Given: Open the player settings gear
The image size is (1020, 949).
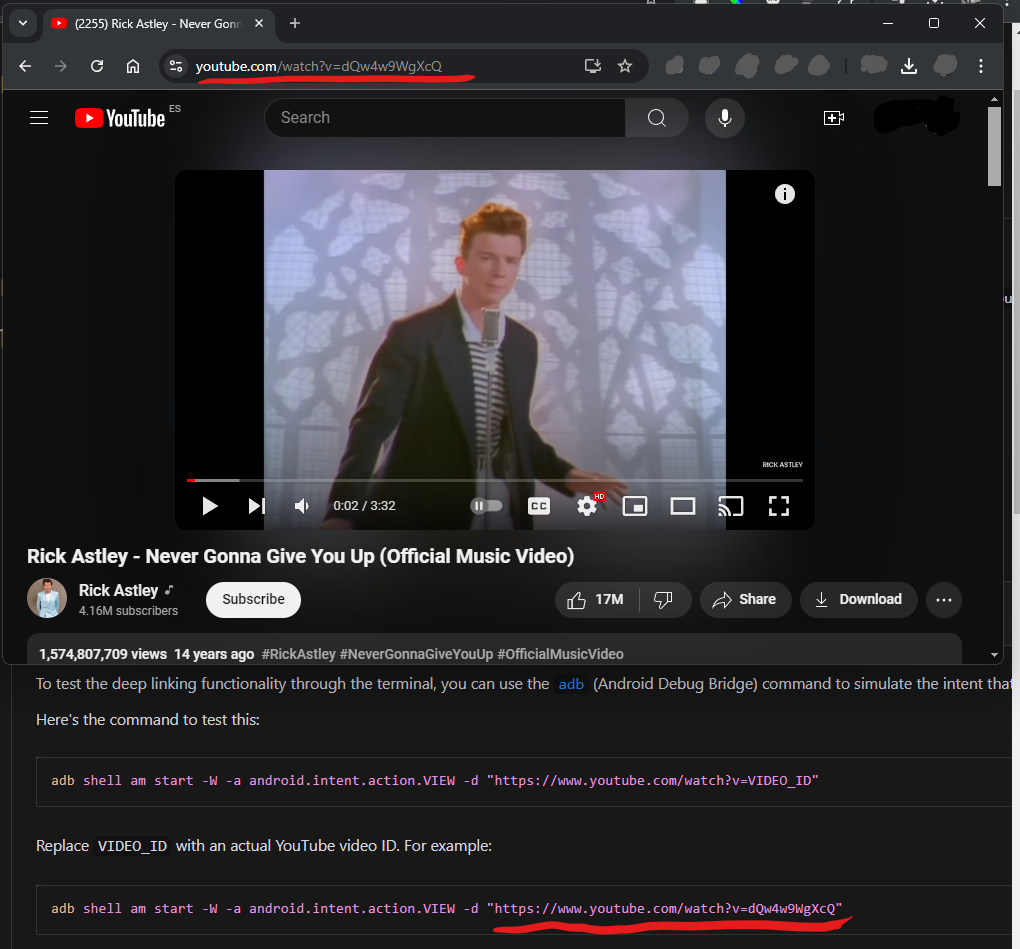Looking at the screenshot, I should click(587, 506).
